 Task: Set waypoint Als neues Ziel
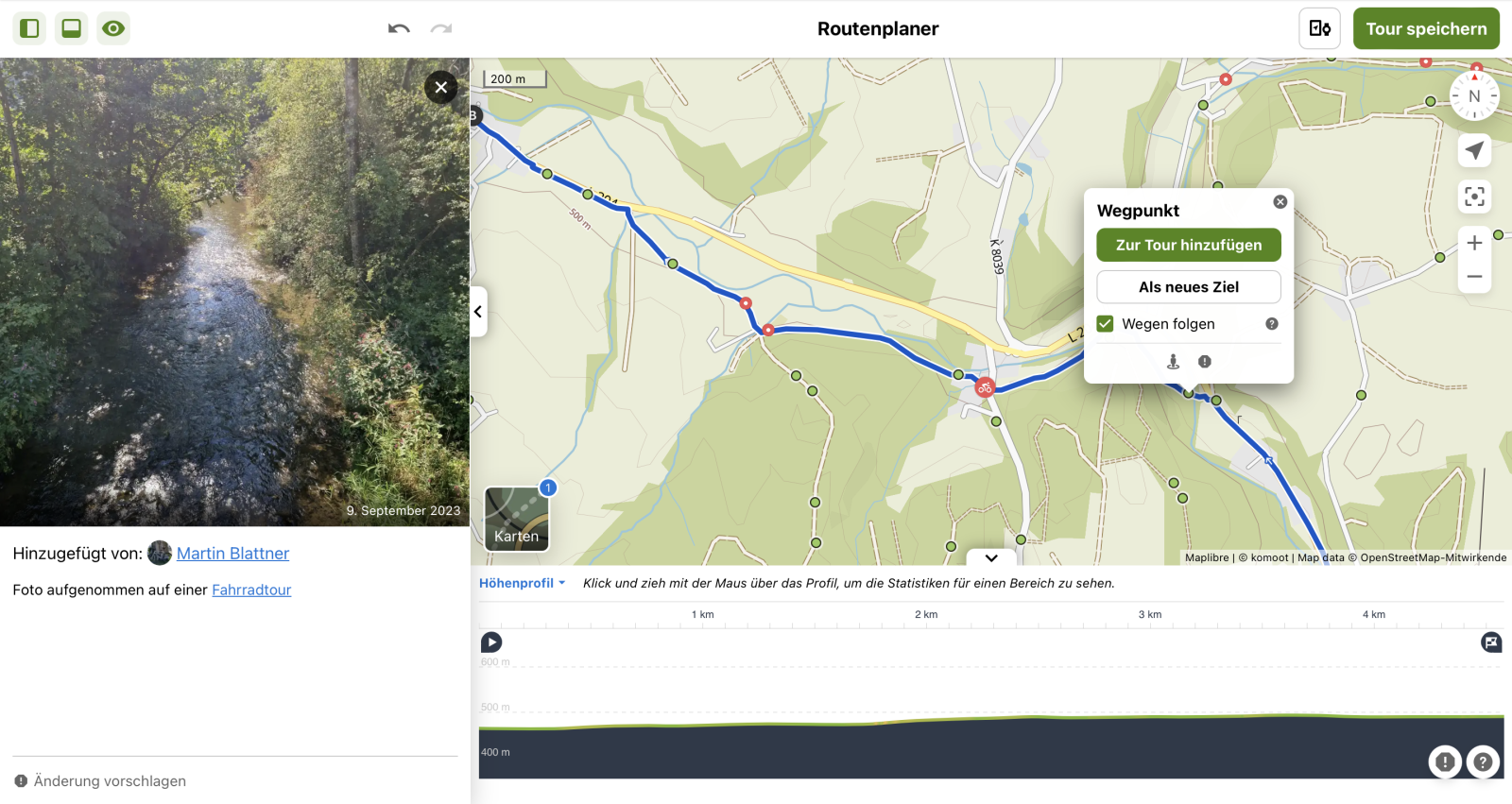[1188, 287]
